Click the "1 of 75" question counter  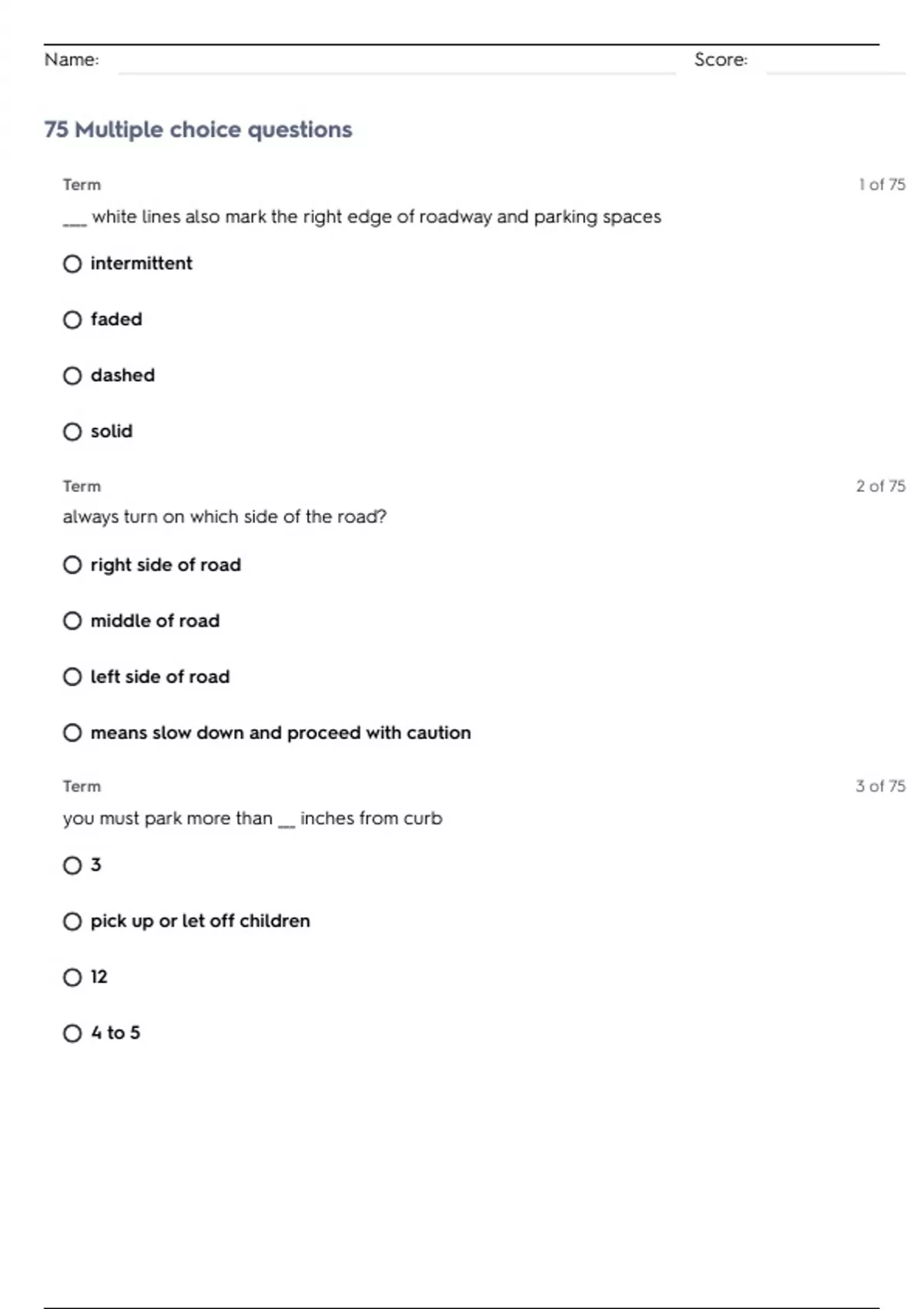coord(882,185)
